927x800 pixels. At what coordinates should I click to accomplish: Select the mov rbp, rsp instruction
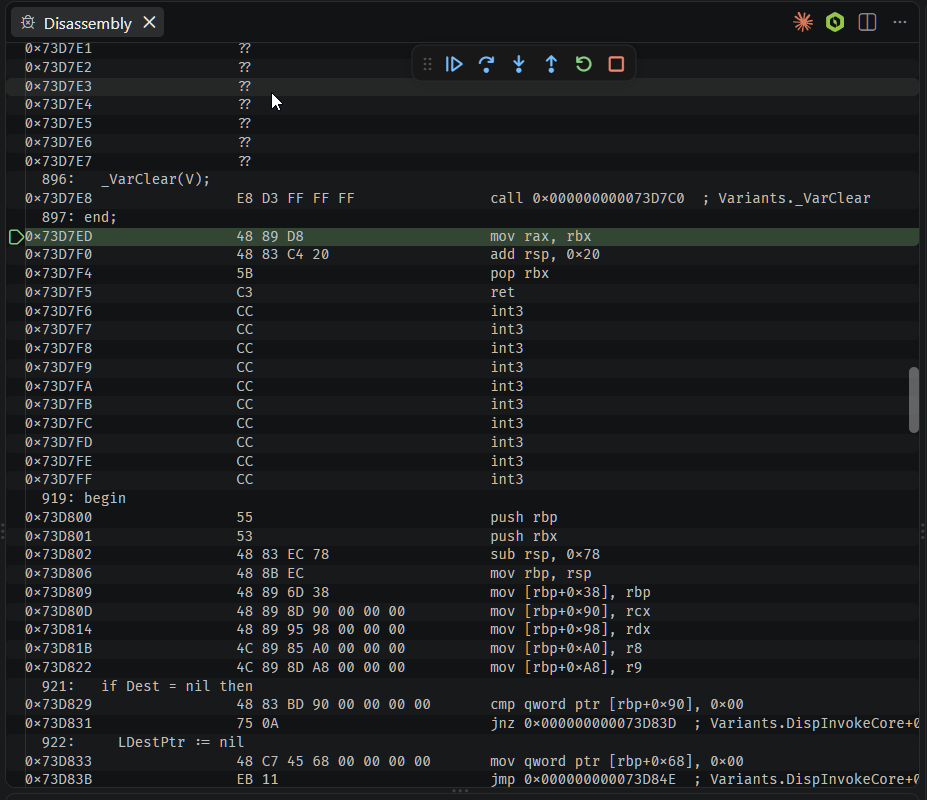540,574
